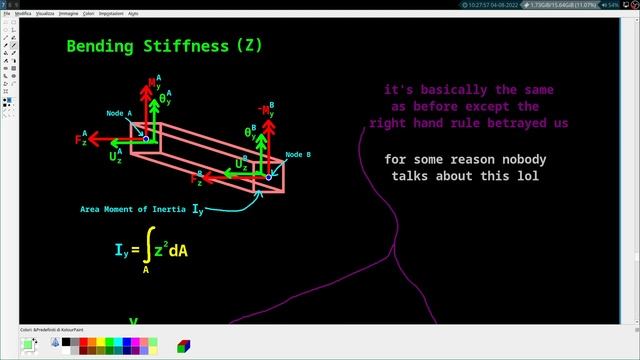
Task: Select the Color Eraser tool
Action: coord(6,61)
